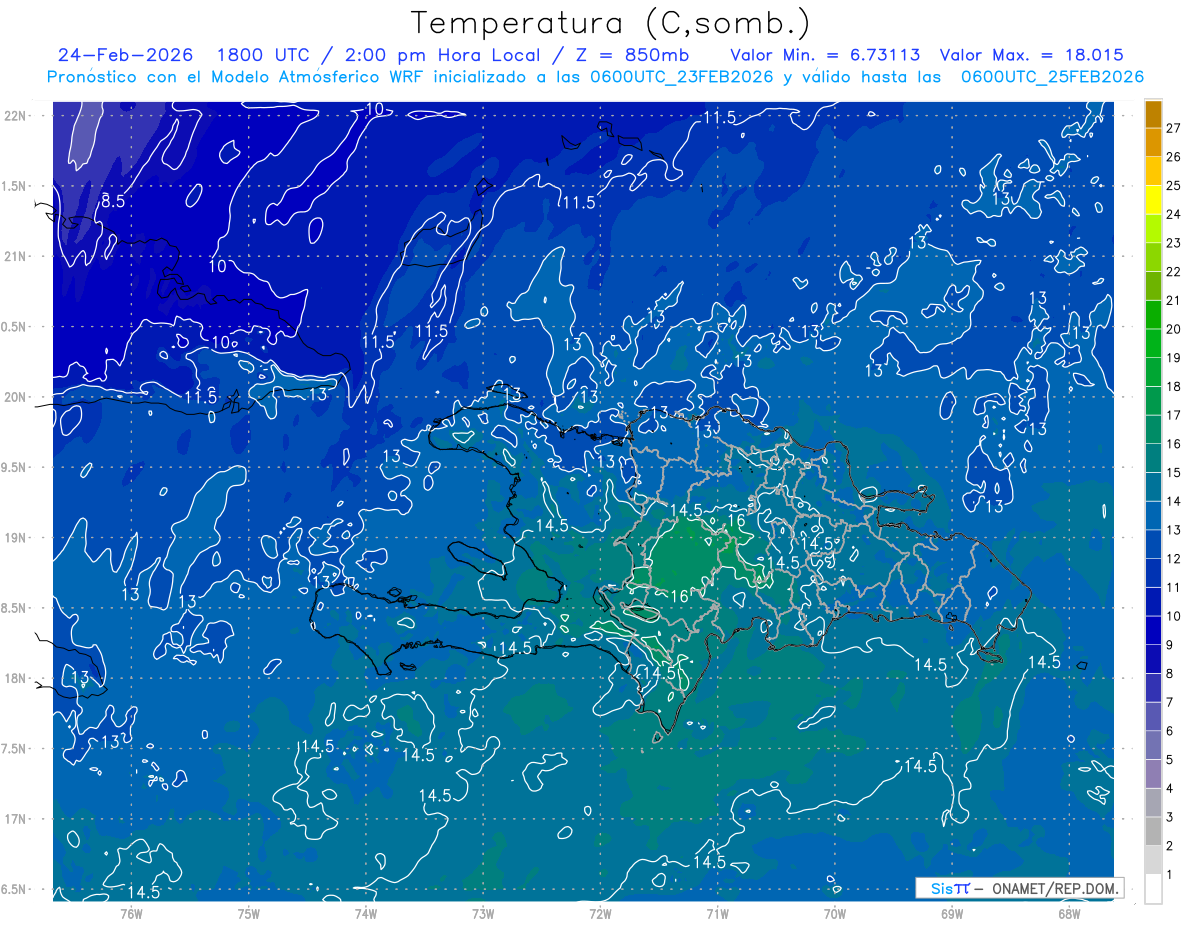Click the longitude axis label '75W'

click(x=249, y=913)
